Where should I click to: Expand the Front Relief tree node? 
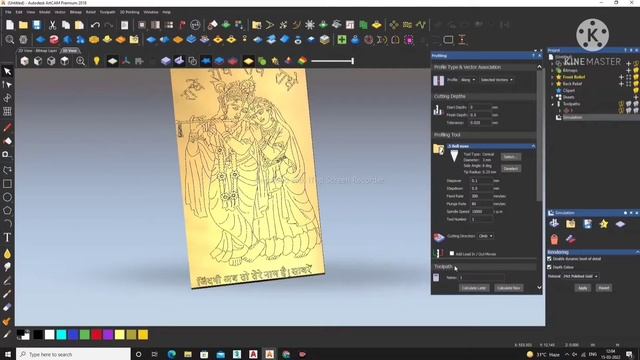click(x=553, y=77)
